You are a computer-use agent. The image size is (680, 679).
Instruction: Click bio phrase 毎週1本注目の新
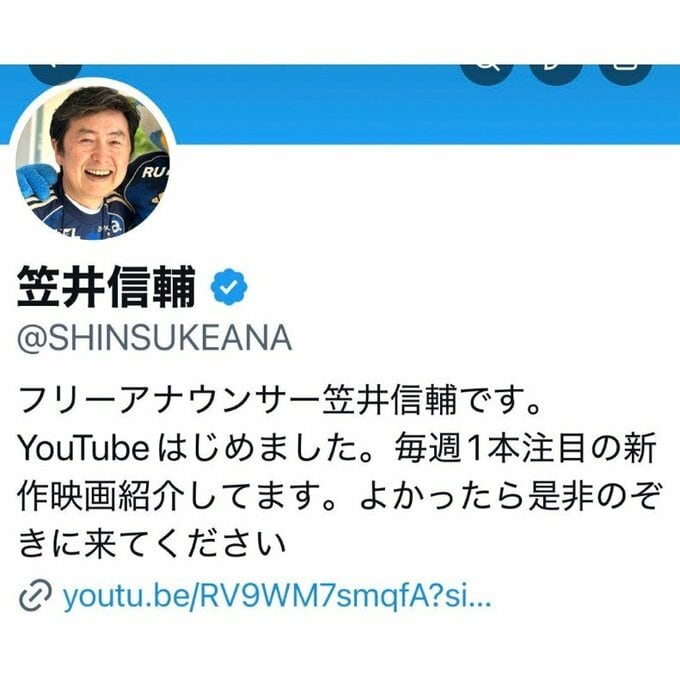[x=525, y=449]
